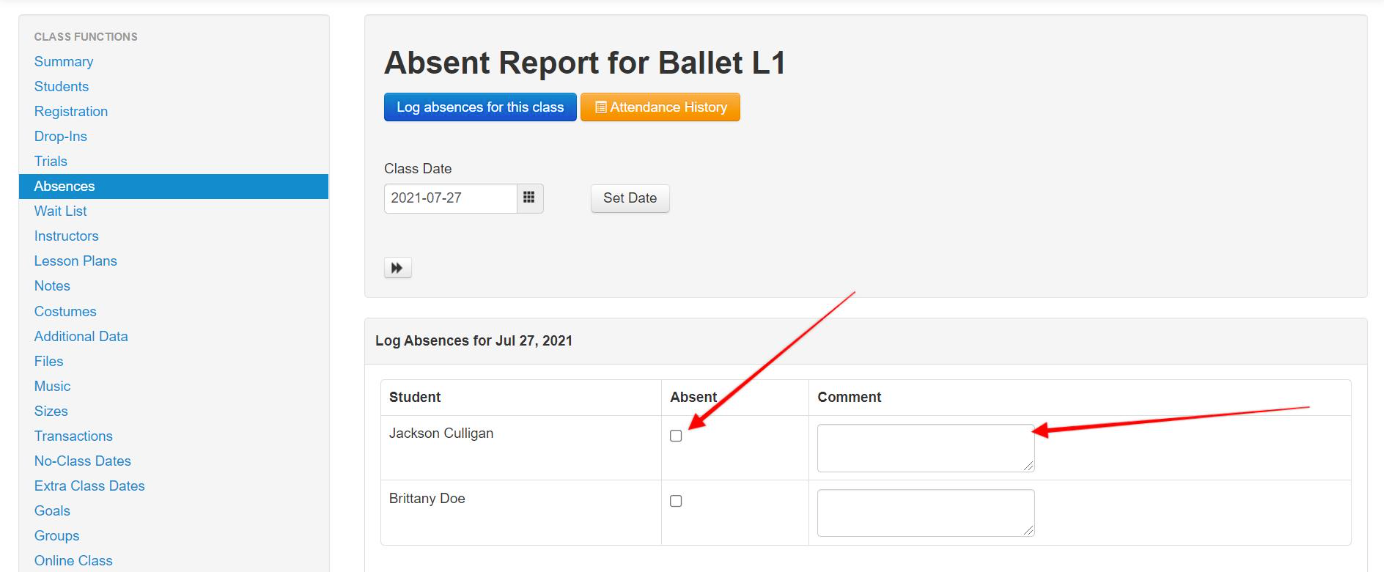Screen dimensions: 1384x572
Task: Click student name Jackson Culligan
Action: point(441,434)
